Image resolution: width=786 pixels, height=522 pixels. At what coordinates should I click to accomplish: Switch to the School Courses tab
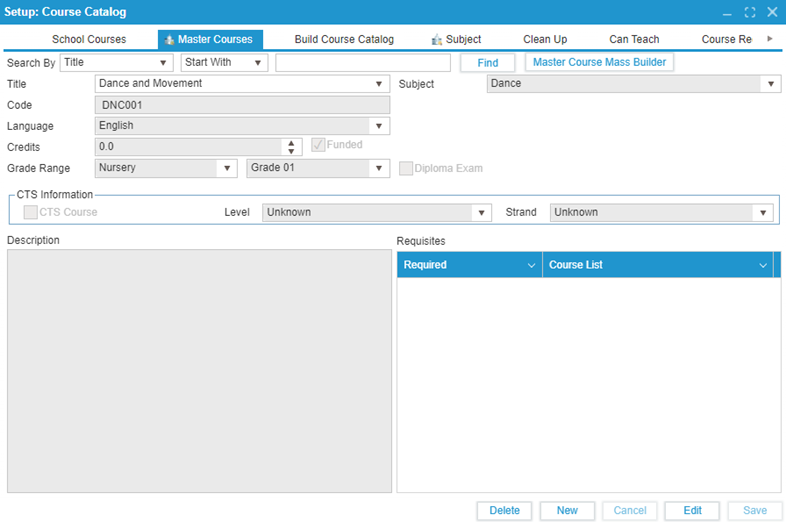click(x=89, y=40)
